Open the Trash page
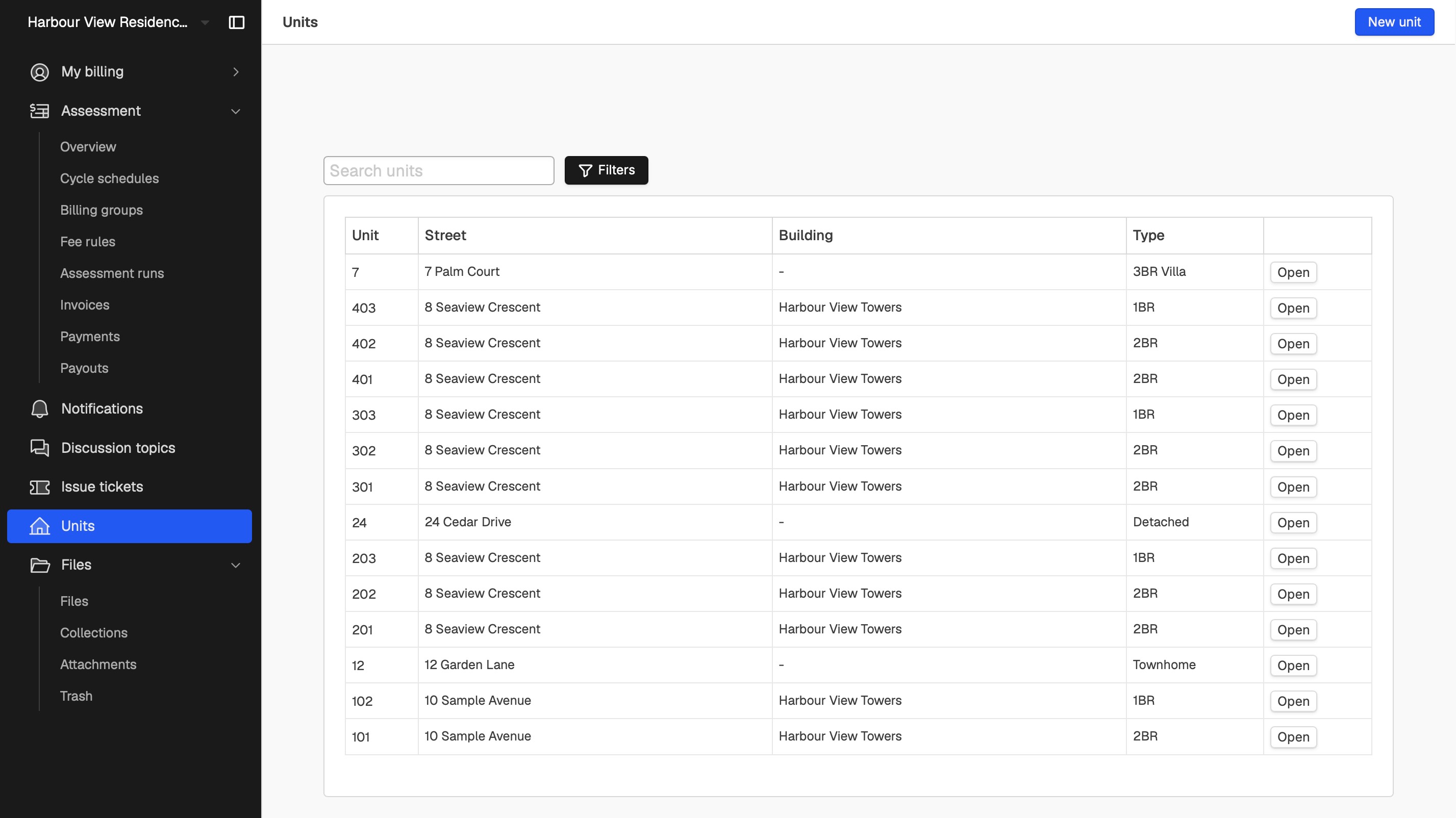1456x818 pixels. (x=77, y=696)
